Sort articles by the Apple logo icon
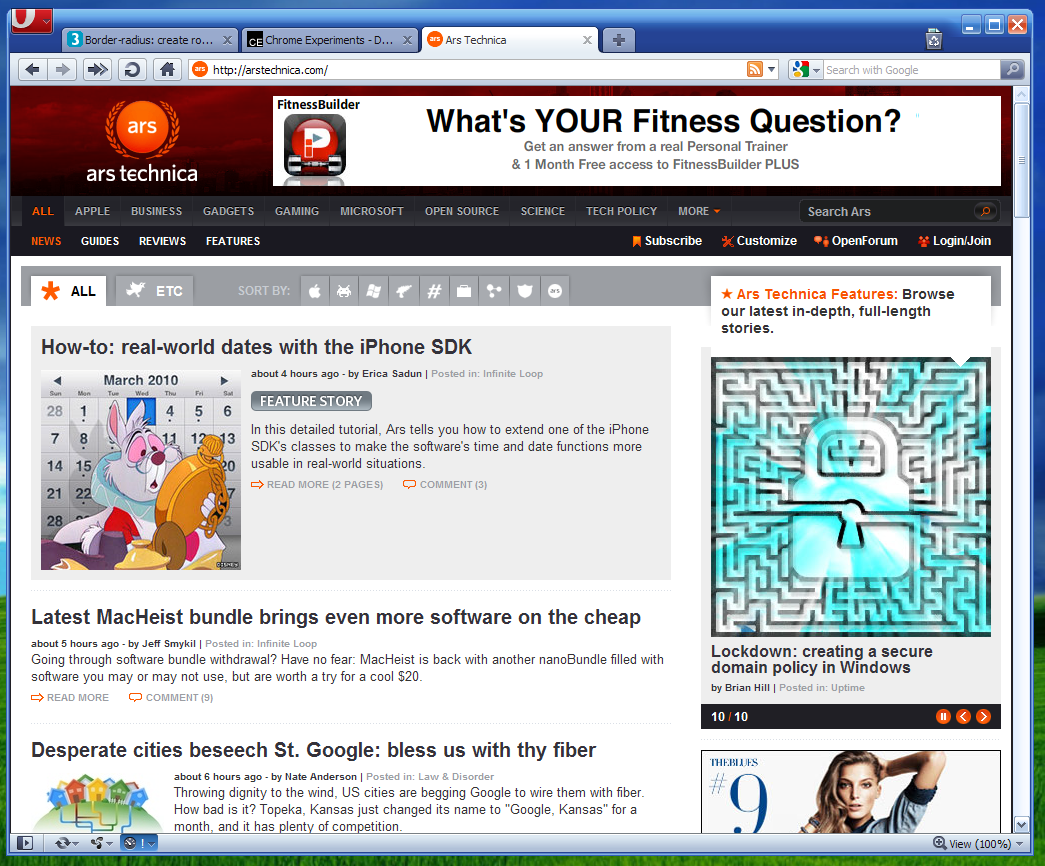This screenshot has width=1045, height=866. coord(315,291)
